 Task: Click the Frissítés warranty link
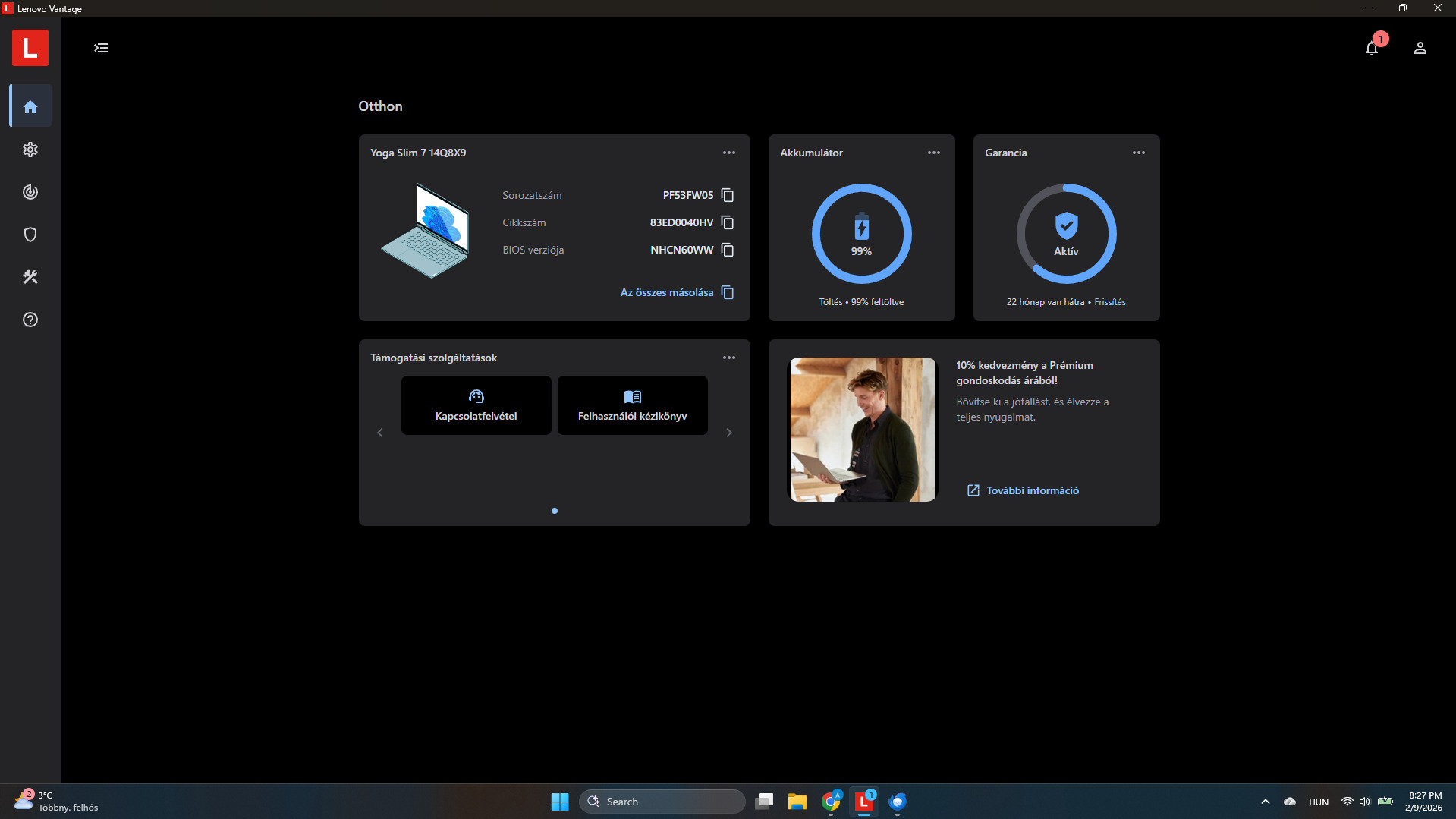pos(1110,302)
